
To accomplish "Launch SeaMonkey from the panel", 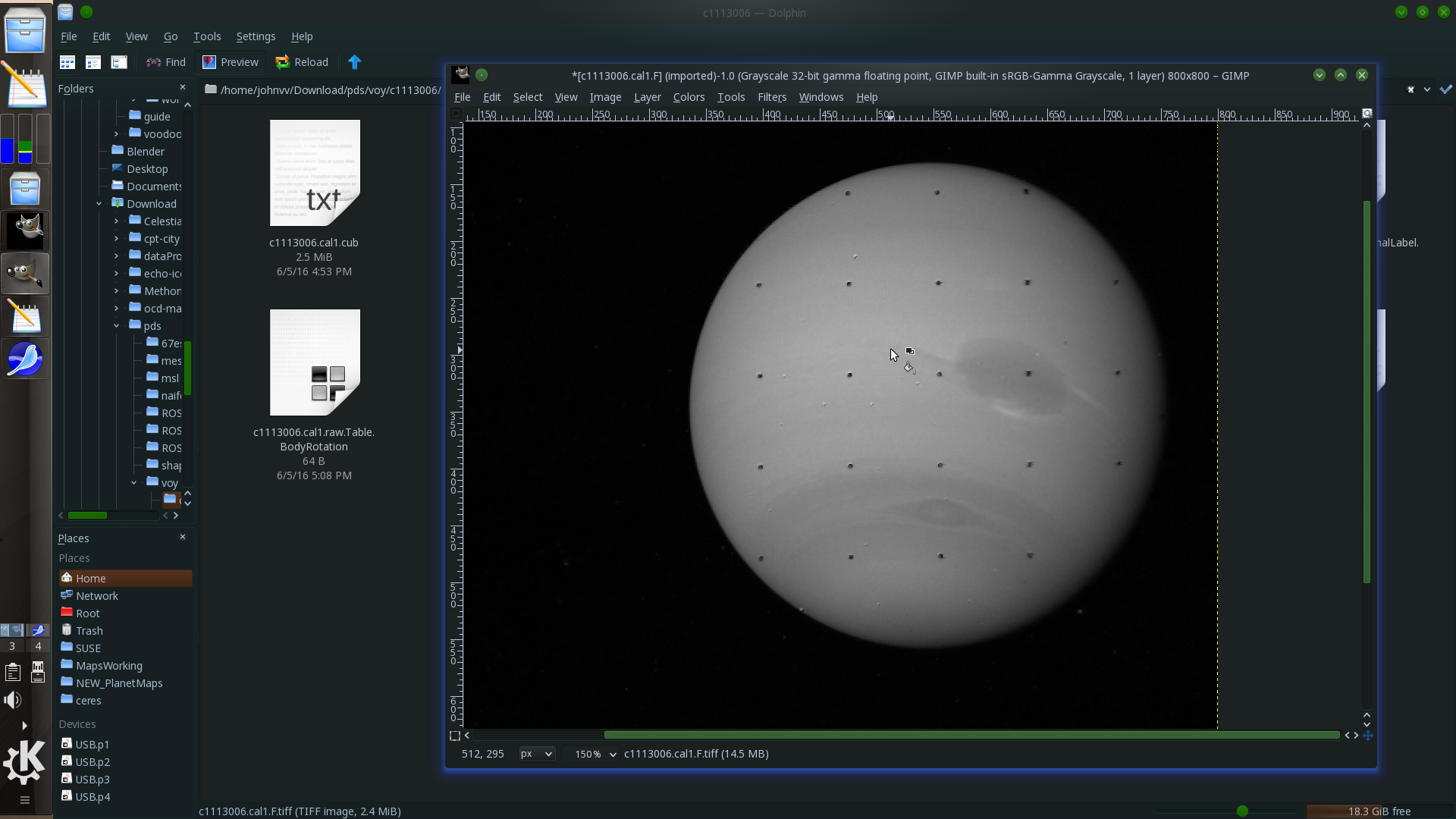I will tap(25, 359).
